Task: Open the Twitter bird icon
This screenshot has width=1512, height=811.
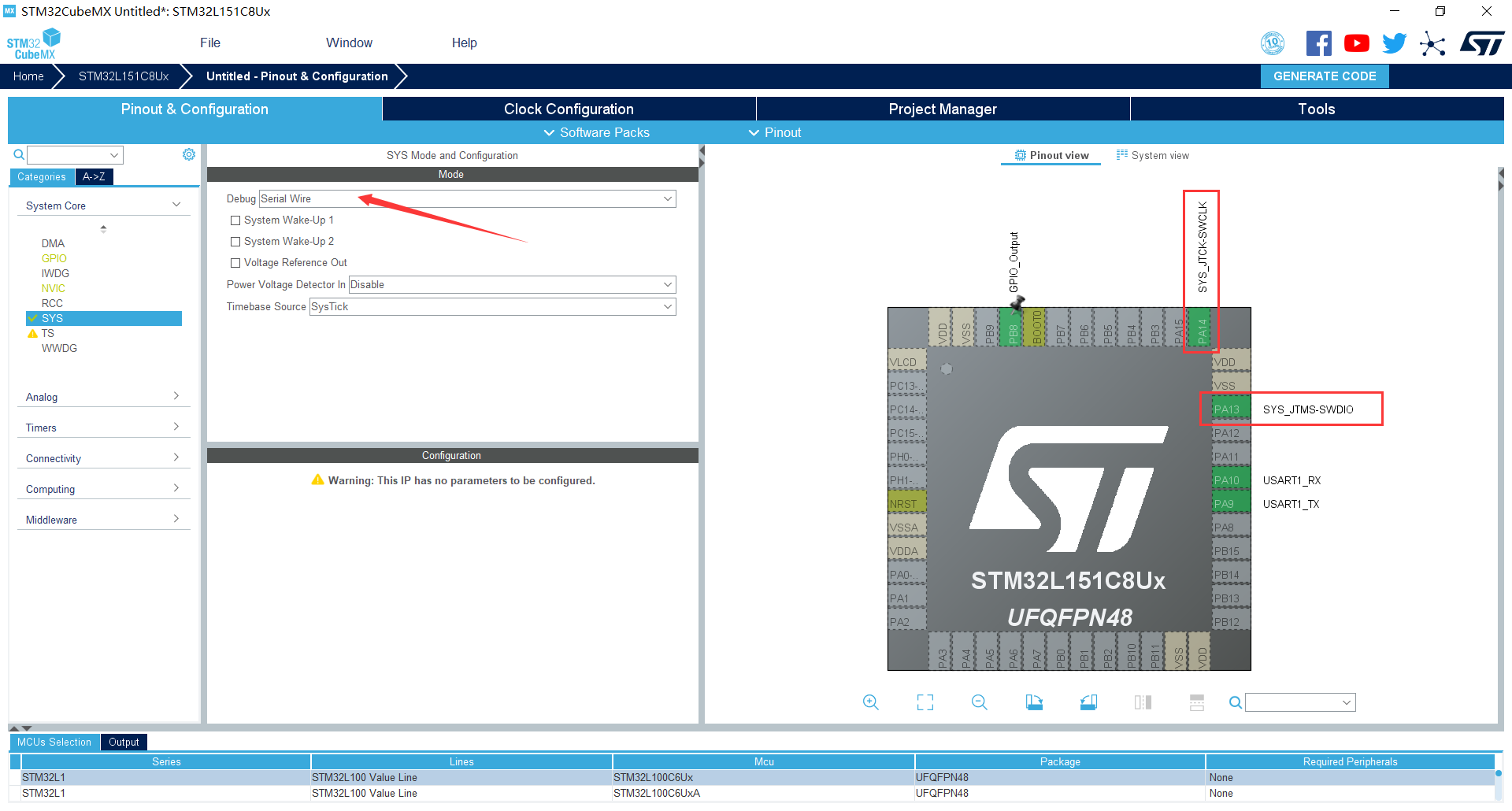Action: click(1394, 43)
